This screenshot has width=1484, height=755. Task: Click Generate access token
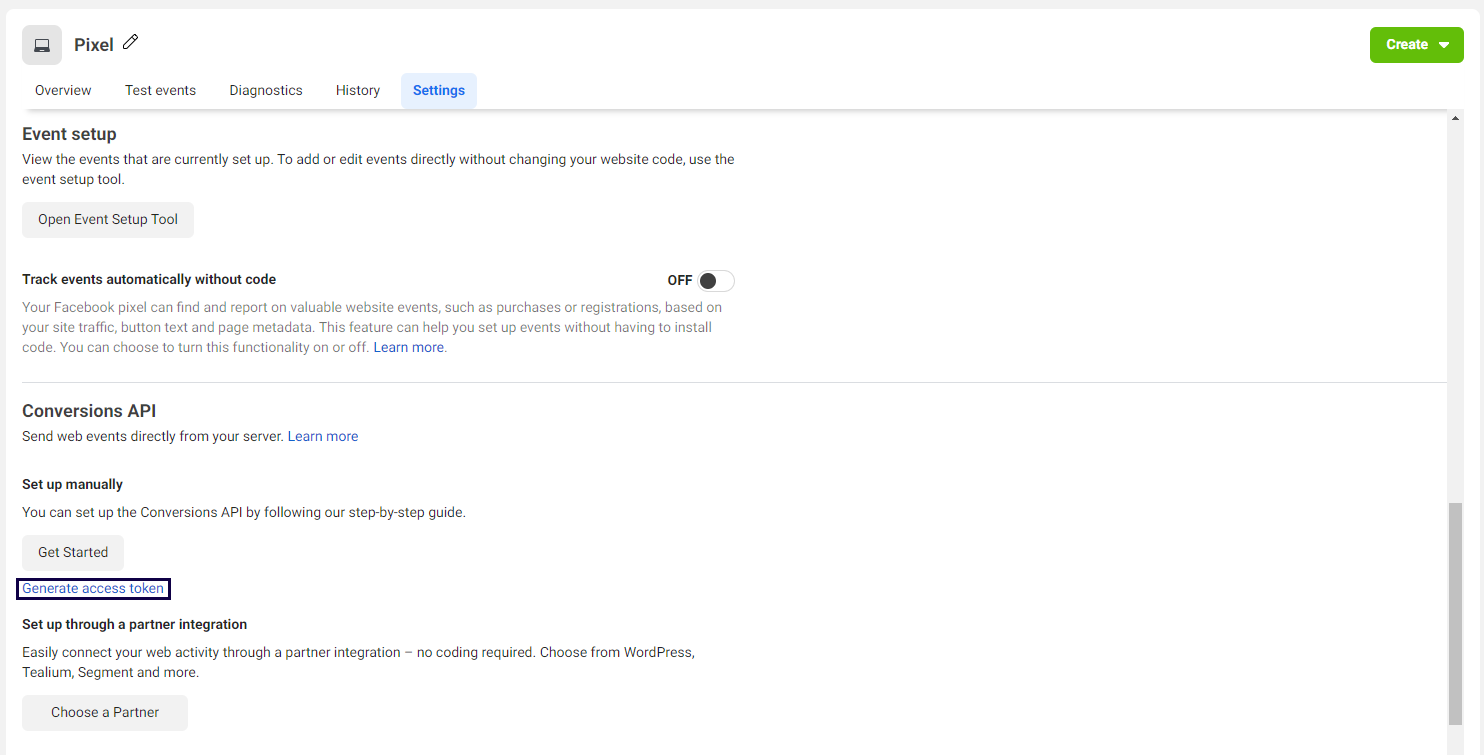tap(93, 588)
